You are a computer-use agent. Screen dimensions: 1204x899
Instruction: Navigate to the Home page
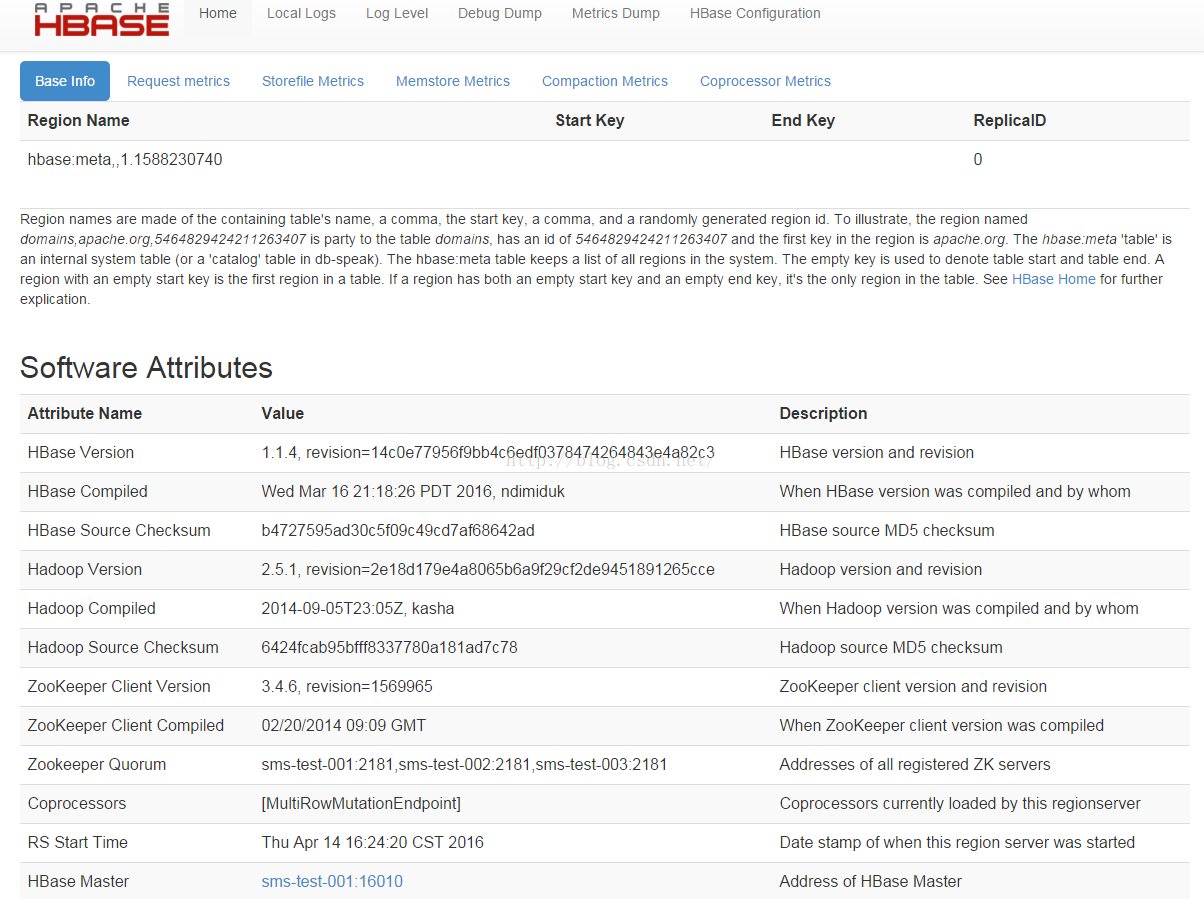click(x=217, y=13)
